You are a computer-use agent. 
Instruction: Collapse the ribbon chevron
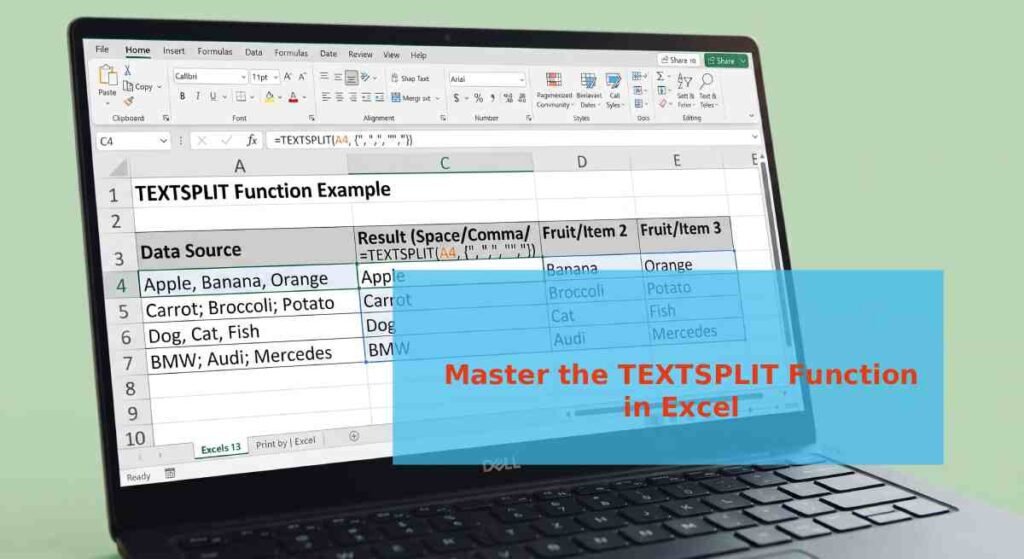click(x=751, y=116)
